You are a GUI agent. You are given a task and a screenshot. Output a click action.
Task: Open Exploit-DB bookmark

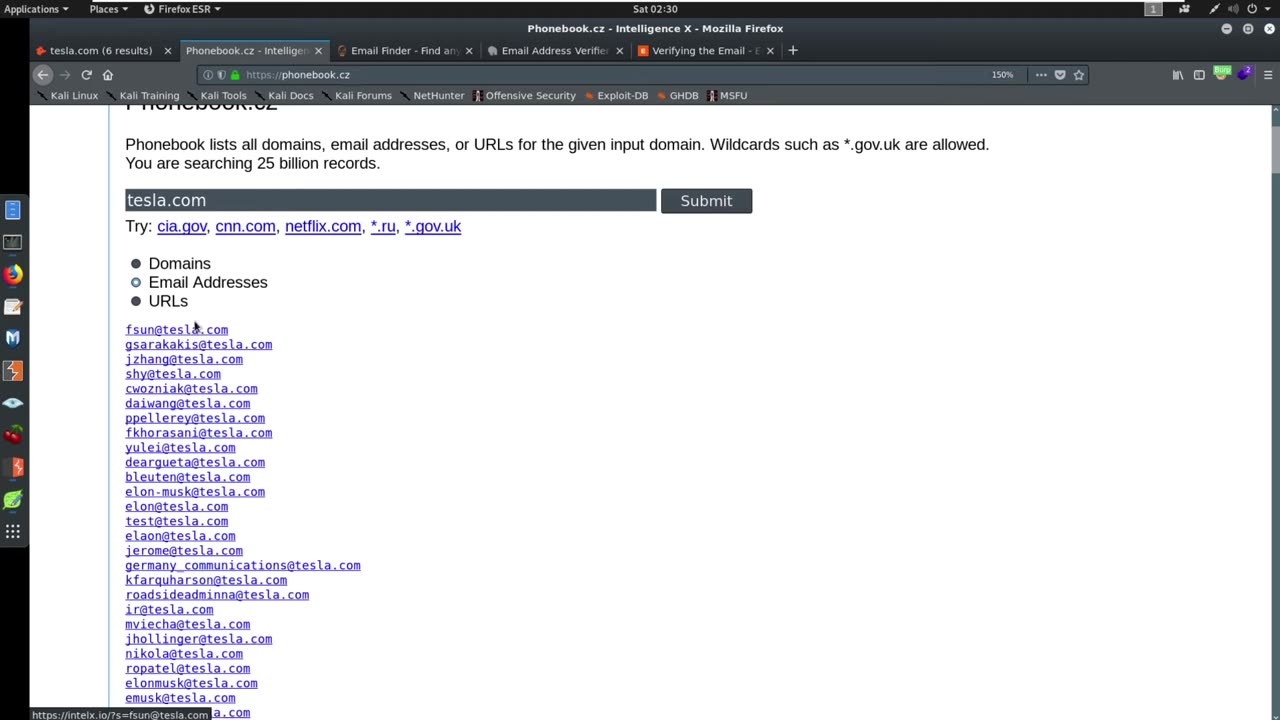(x=615, y=96)
